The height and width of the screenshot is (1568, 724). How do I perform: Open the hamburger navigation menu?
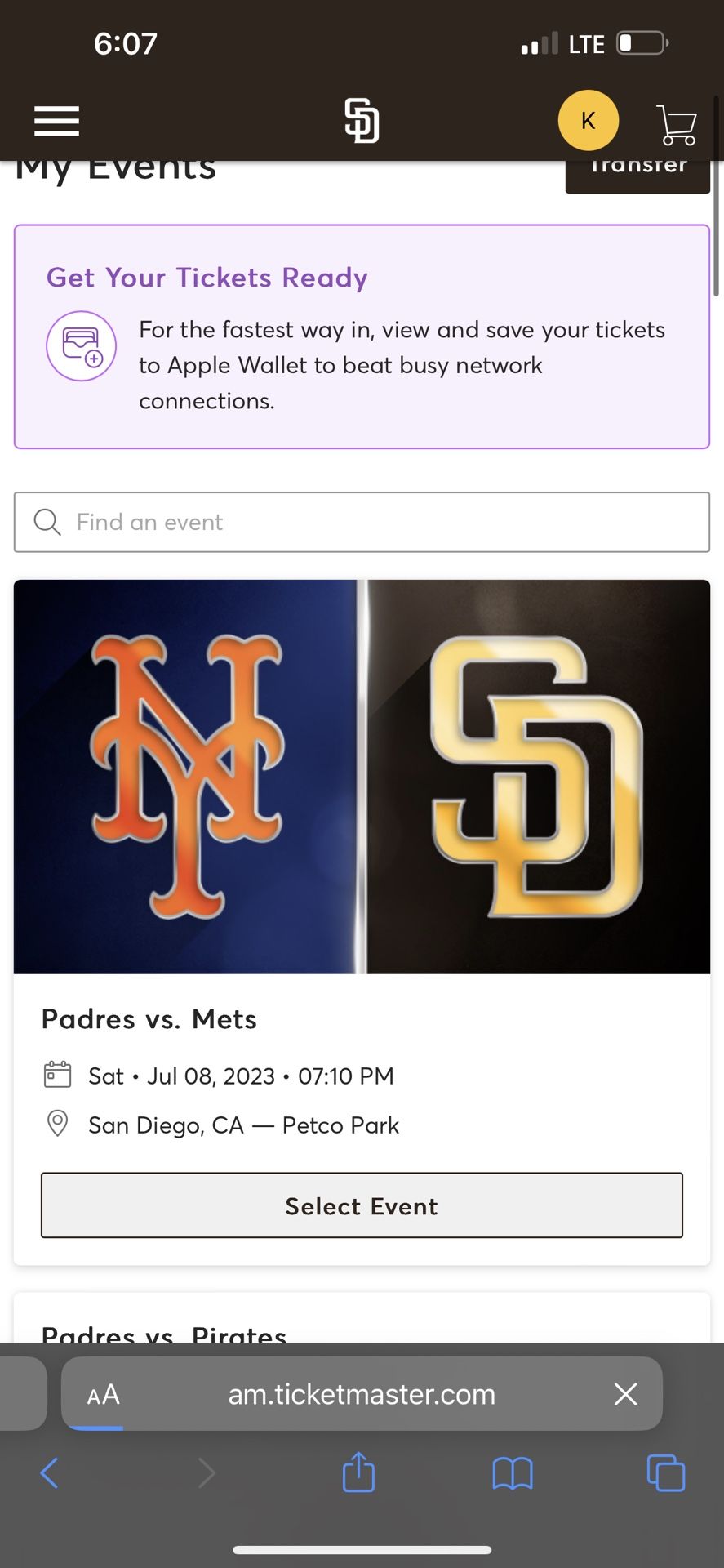[56, 121]
